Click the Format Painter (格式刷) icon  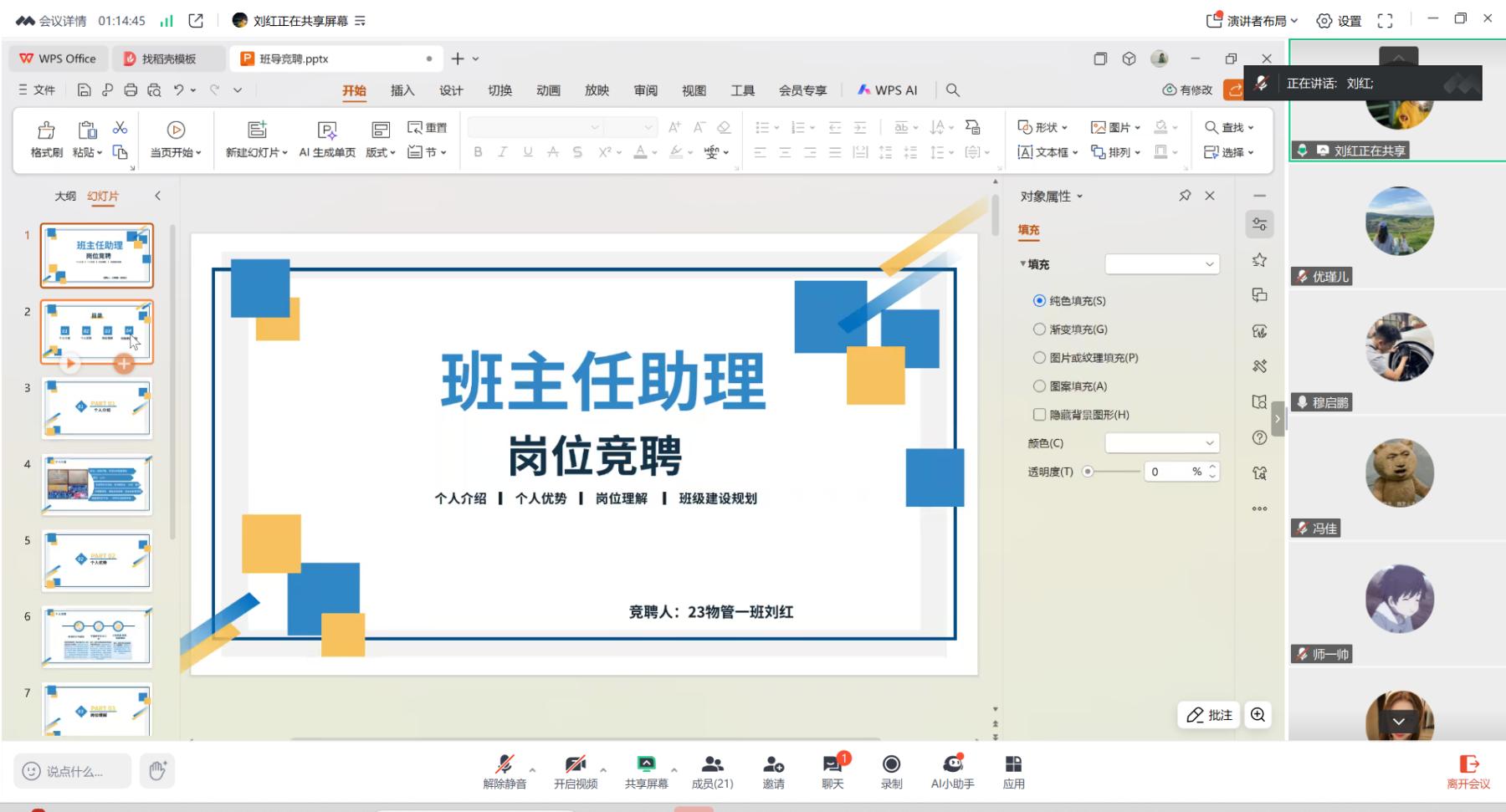click(x=46, y=130)
